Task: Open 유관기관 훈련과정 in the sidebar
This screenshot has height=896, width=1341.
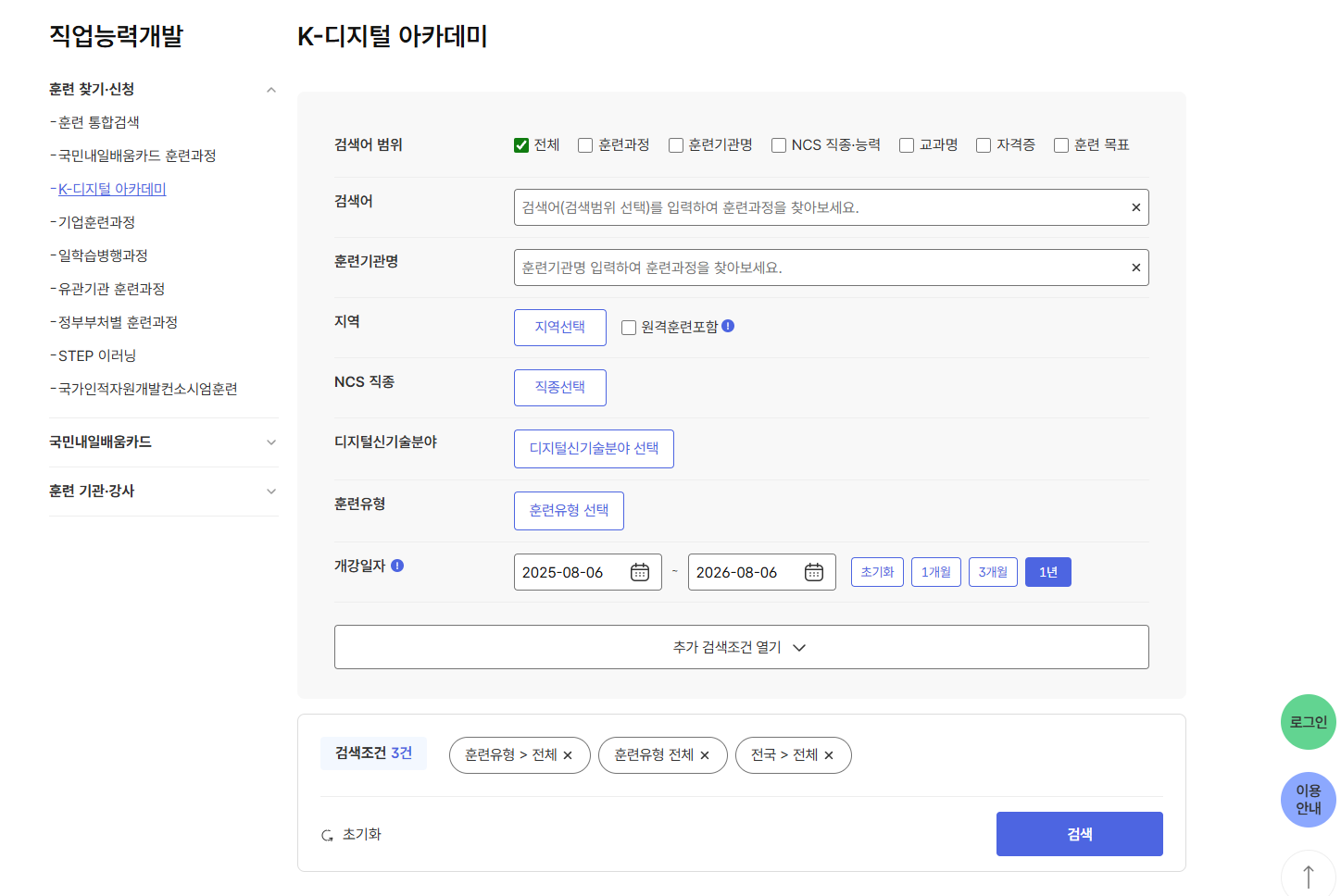Action: point(112,289)
